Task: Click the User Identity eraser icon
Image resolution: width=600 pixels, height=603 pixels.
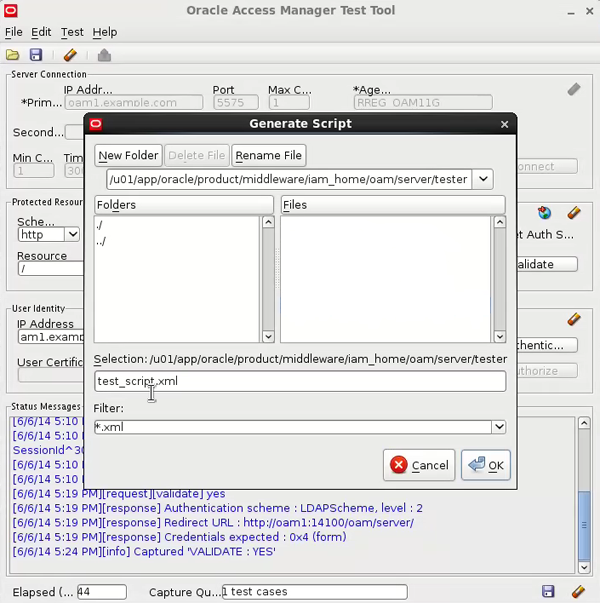Action: coord(573,319)
